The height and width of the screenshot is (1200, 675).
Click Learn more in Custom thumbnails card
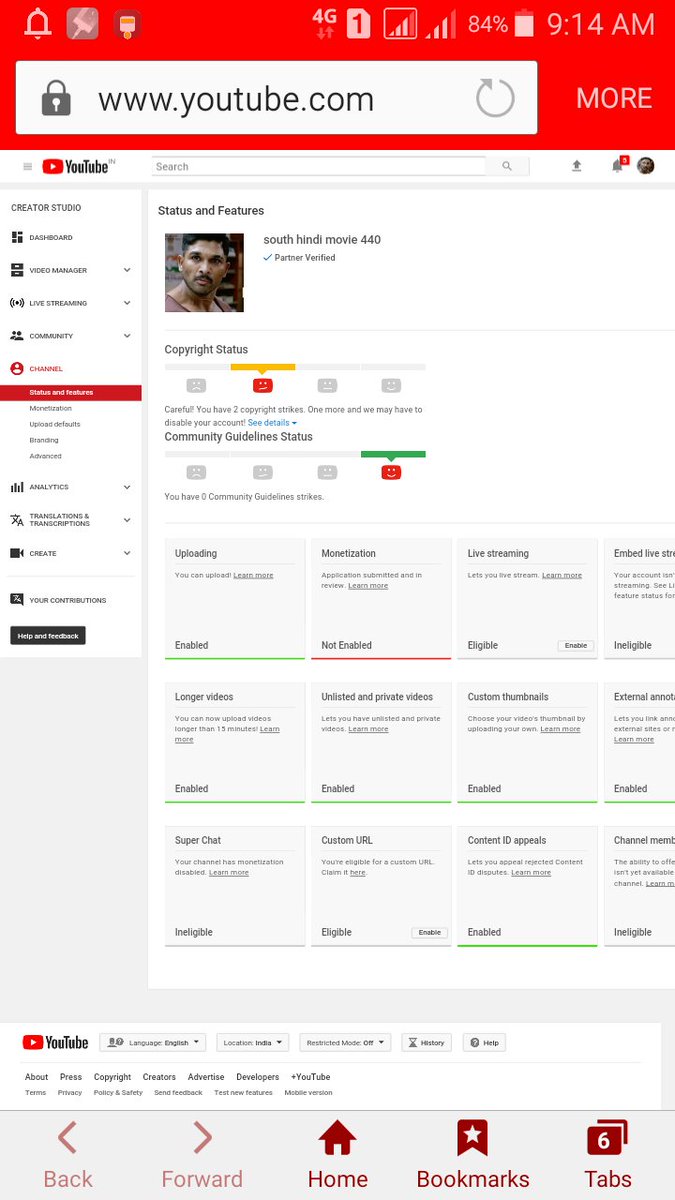tap(560, 729)
